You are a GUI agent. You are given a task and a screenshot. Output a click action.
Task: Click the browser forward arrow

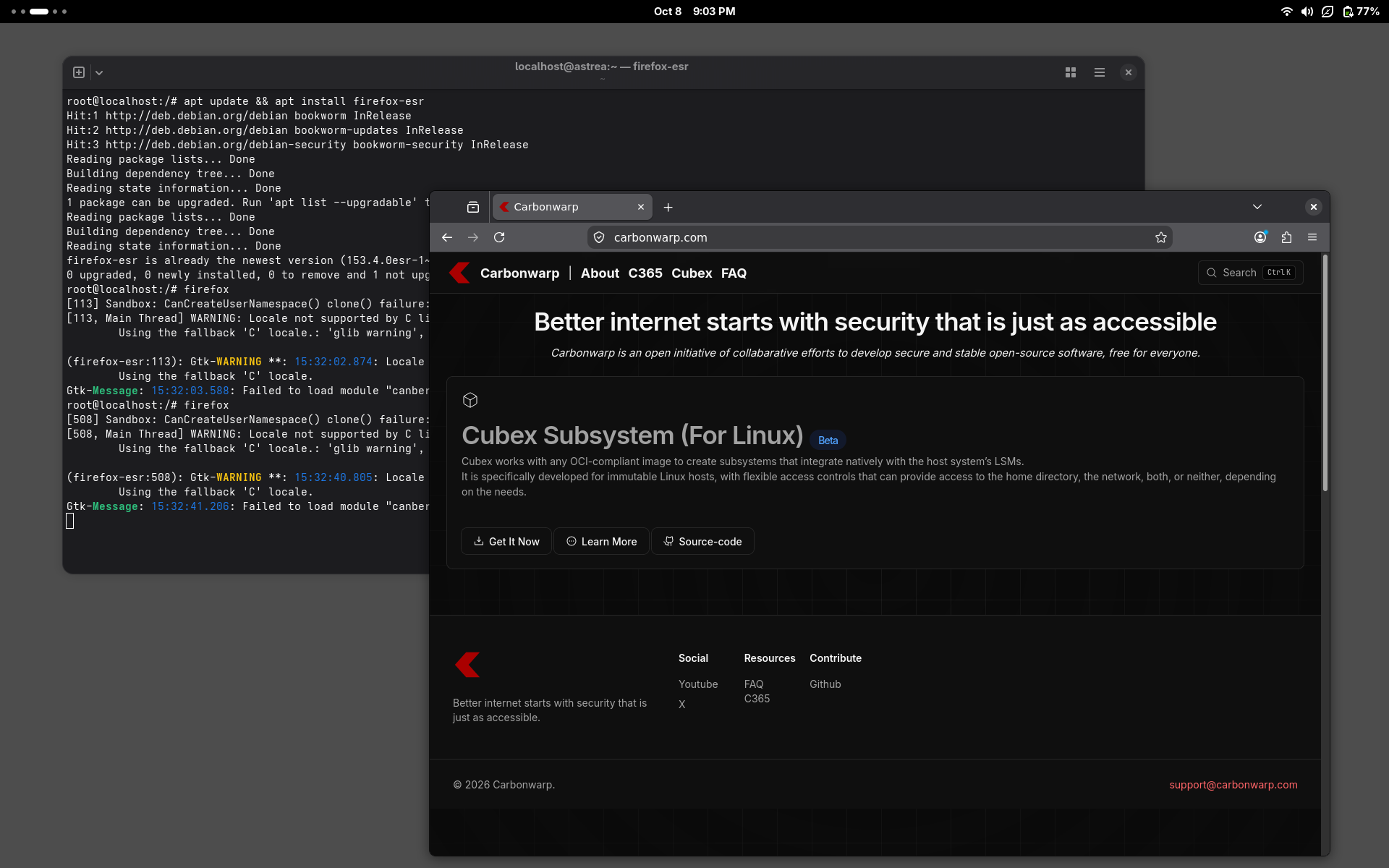coord(473,237)
